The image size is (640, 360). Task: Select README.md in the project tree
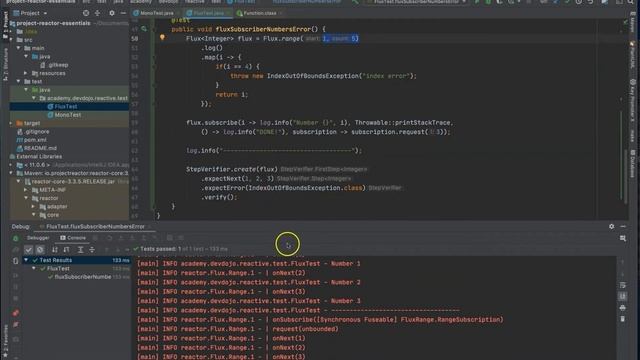[x=40, y=148]
